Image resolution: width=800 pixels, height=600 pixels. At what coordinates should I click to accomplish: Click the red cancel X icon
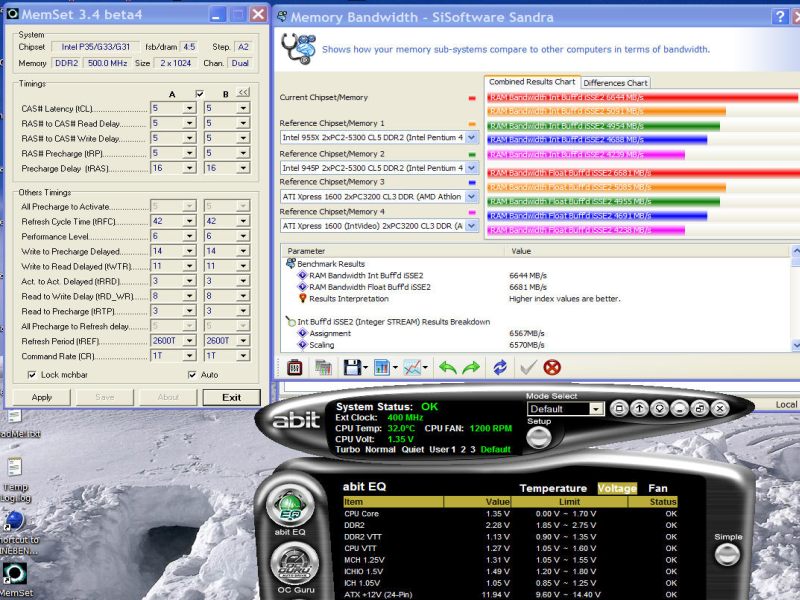tap(552, 367)
